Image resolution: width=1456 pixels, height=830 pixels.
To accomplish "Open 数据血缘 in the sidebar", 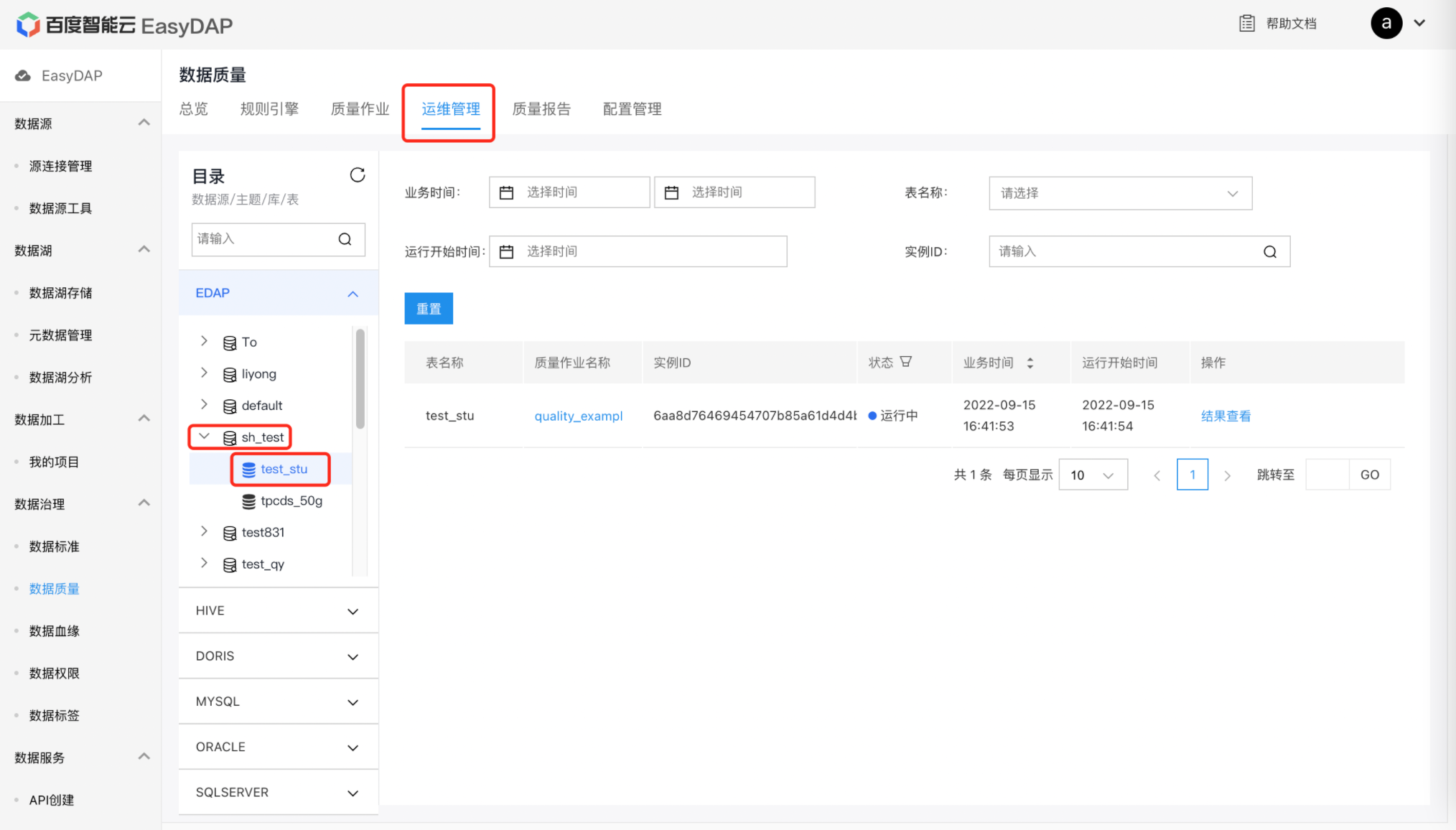I will (x=54, y=631).
